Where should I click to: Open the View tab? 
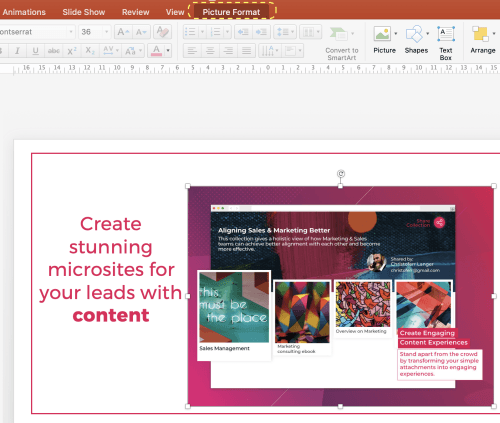[175, 12]
